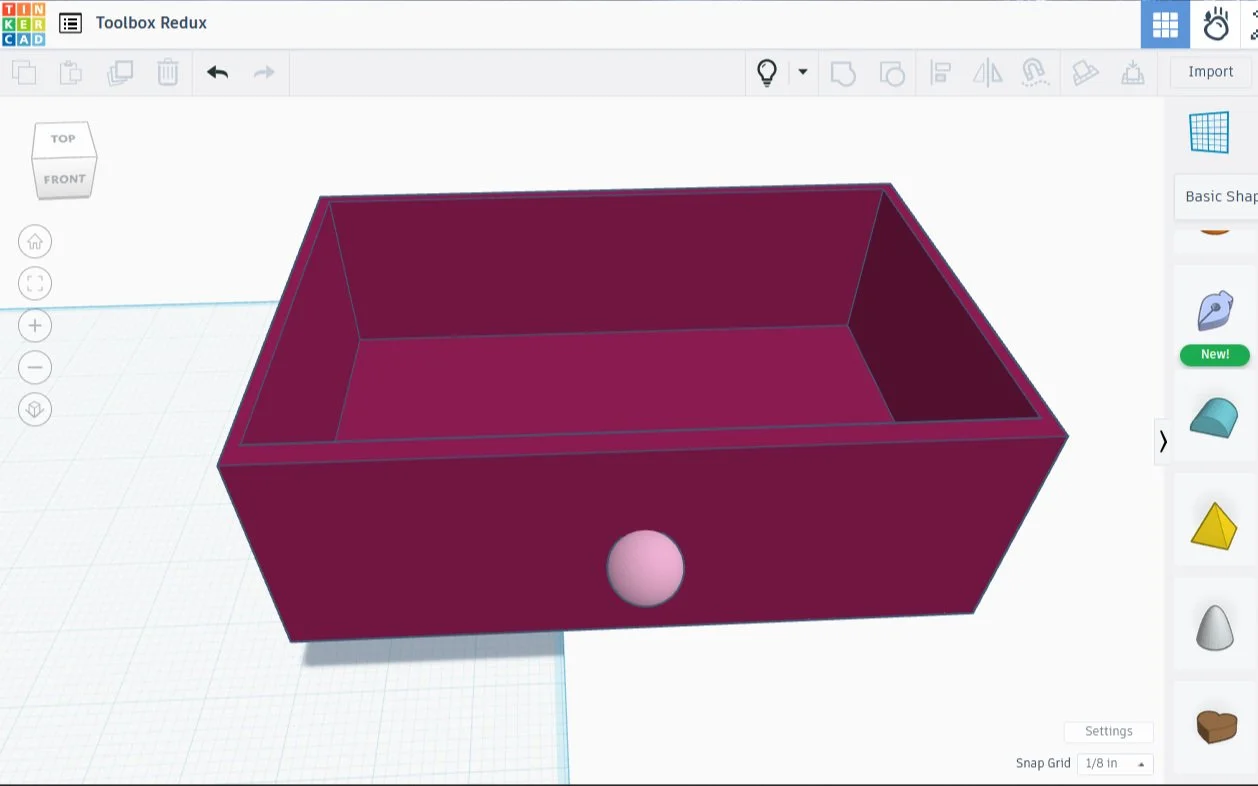This screenshot has width=1258, height=786.
Task: Open the designs list icon
Action: (x=70, y=23)
